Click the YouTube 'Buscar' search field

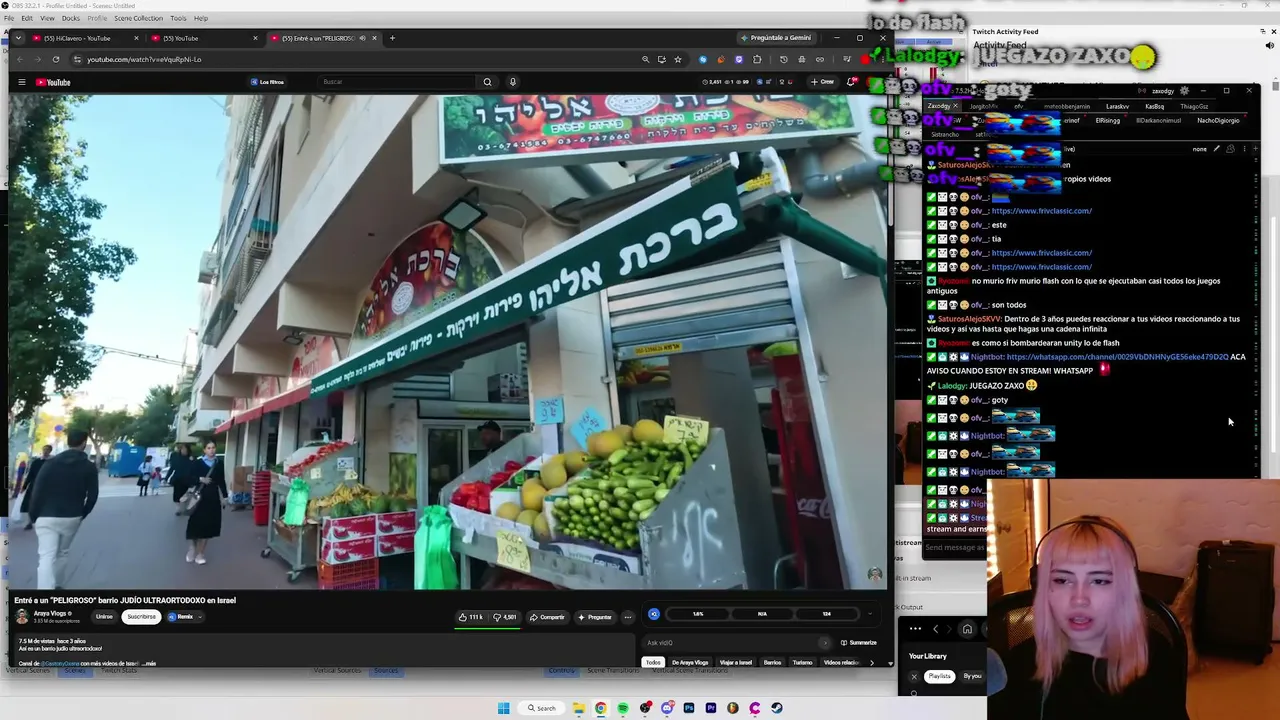click(x=398, y=82)
